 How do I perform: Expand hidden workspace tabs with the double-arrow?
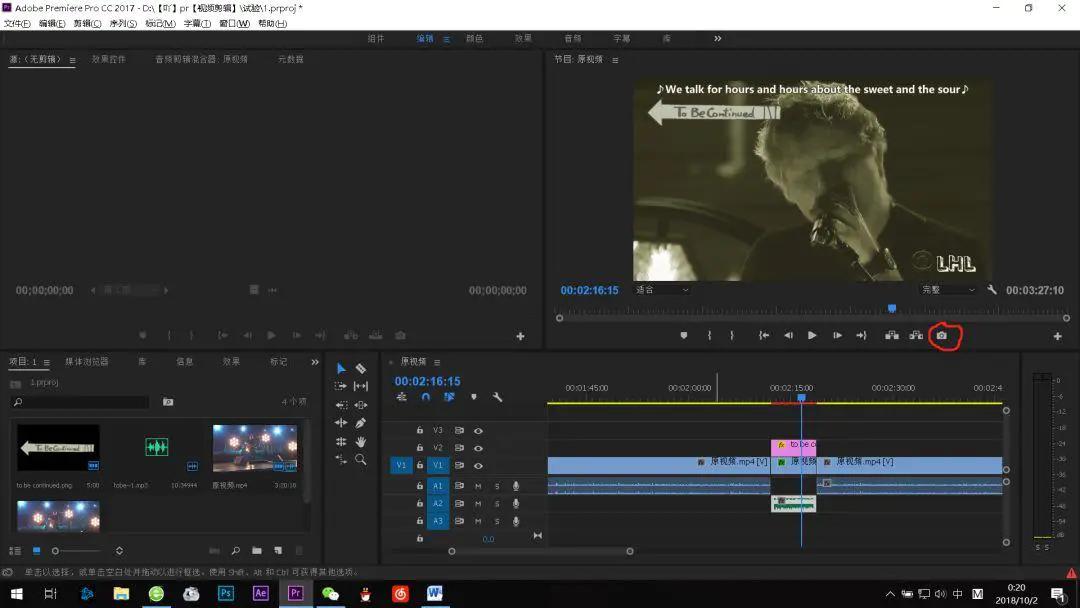coord(717,39)
